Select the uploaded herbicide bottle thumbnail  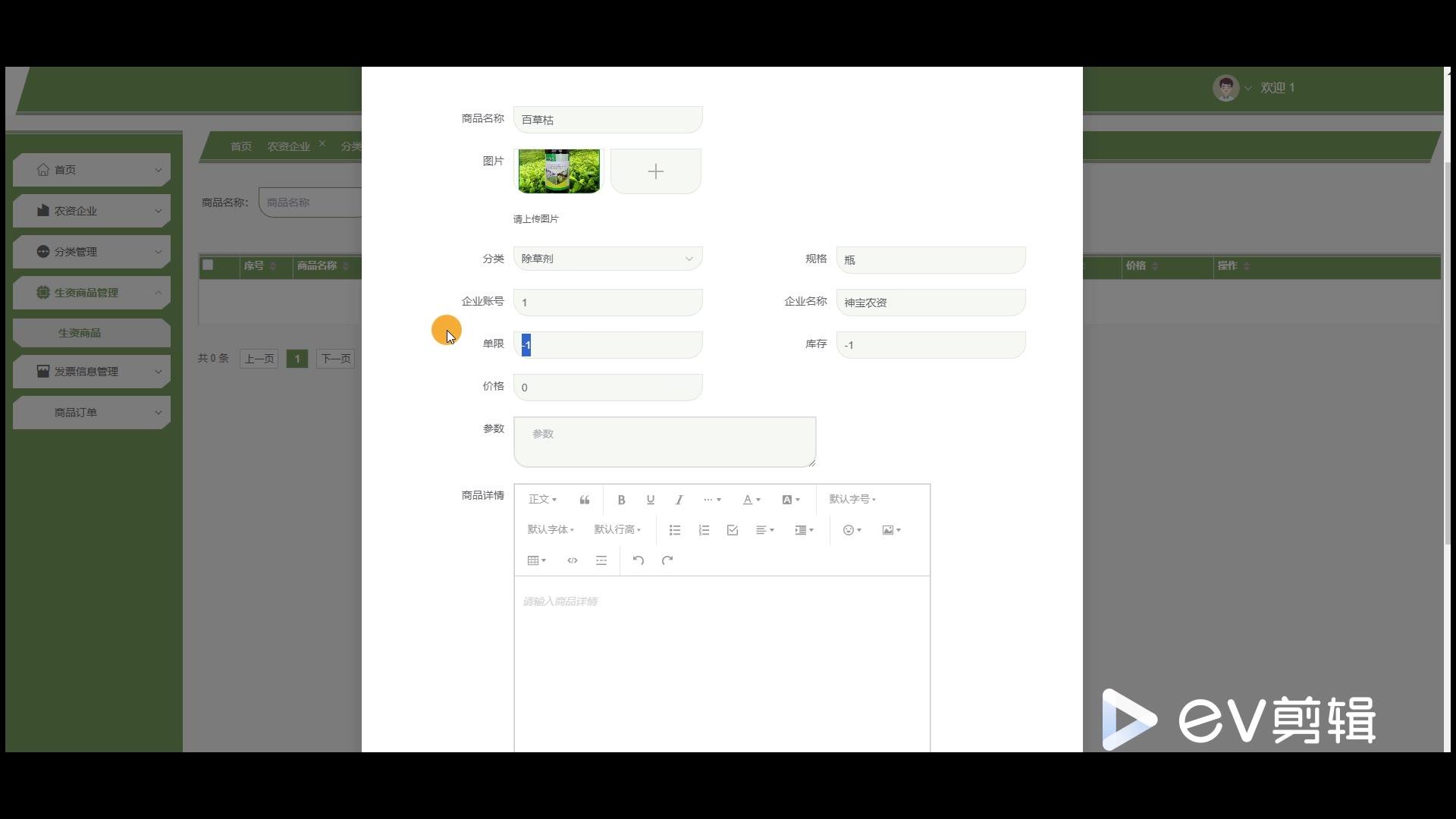(x=559, y=171)
